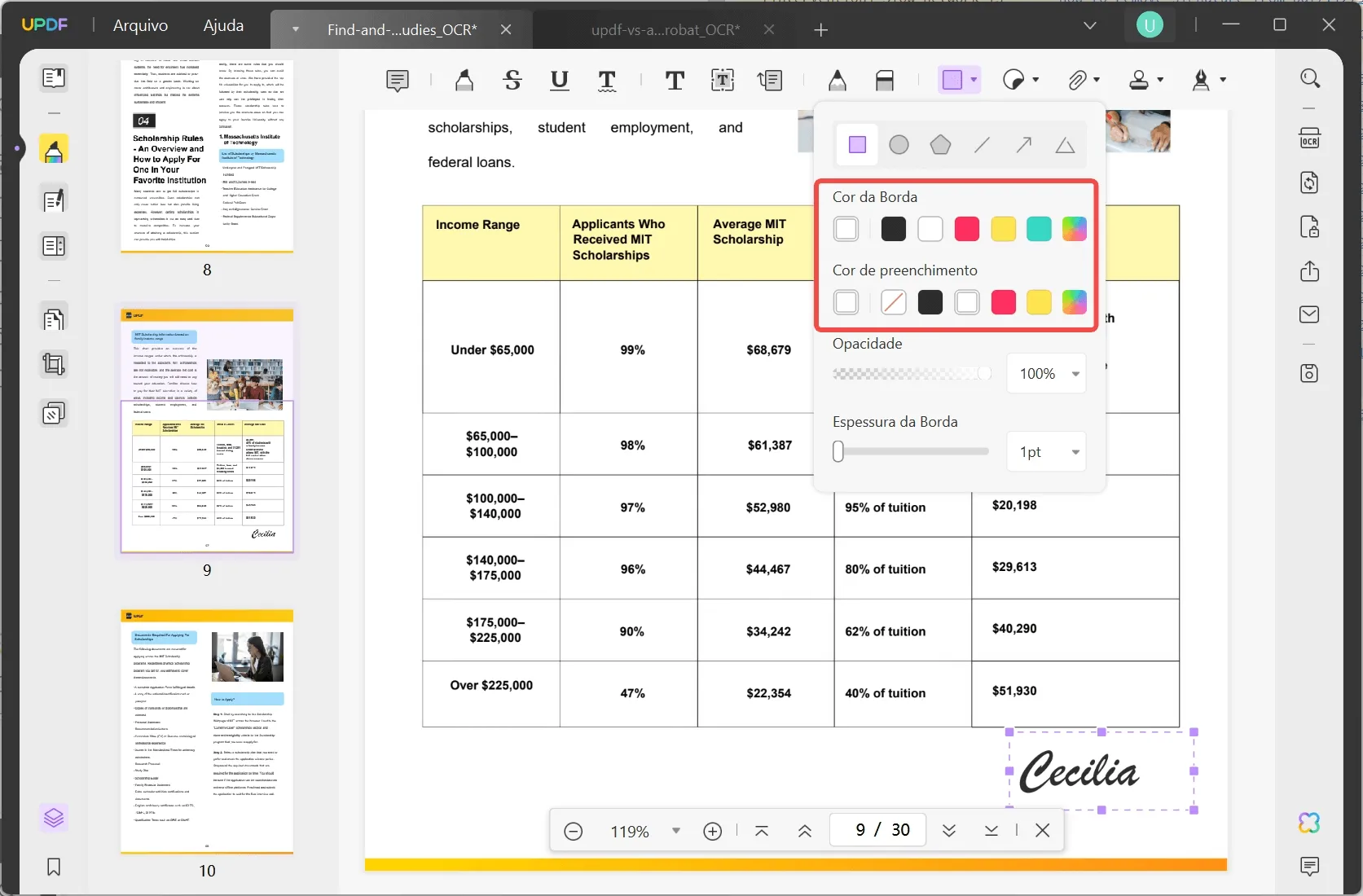1363x896 pixels.
Task: Insert a sticky note comment
Action: 398,80
